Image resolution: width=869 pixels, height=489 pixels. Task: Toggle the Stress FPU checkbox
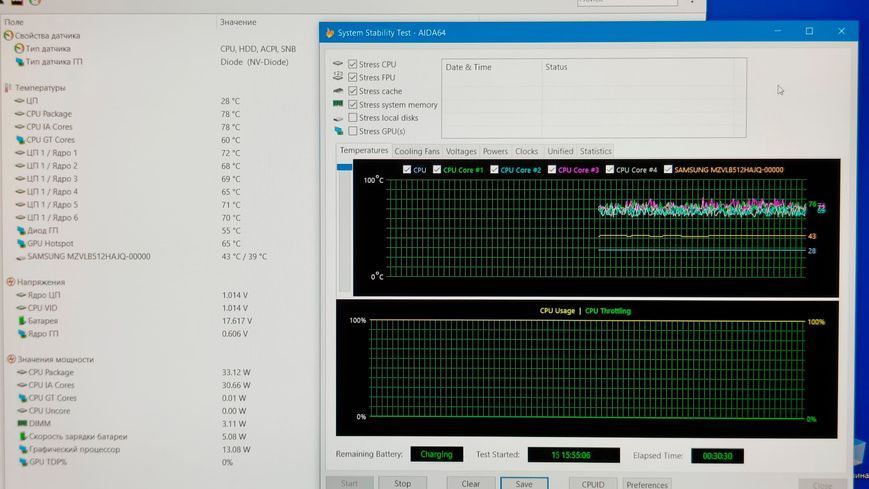pyautogui.click(x=352, y=78)
